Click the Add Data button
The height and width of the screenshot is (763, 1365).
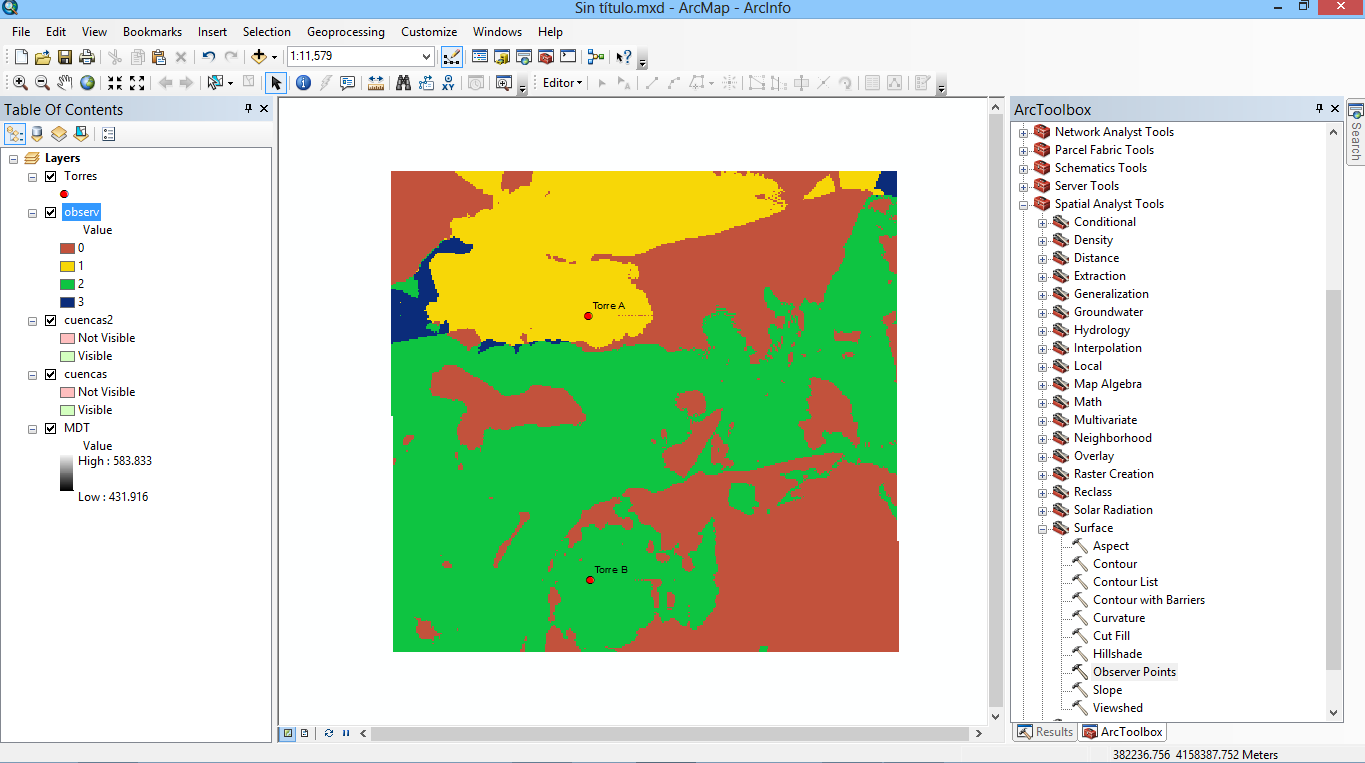[x=259, y=57]
